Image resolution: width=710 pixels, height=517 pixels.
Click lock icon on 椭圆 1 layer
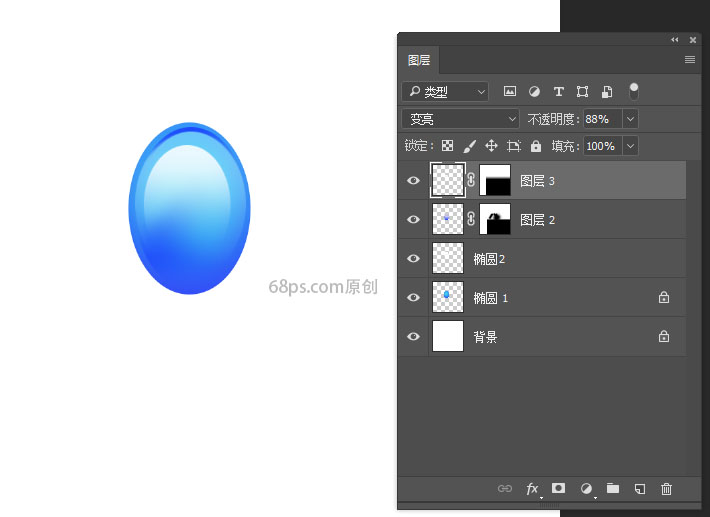664,297
